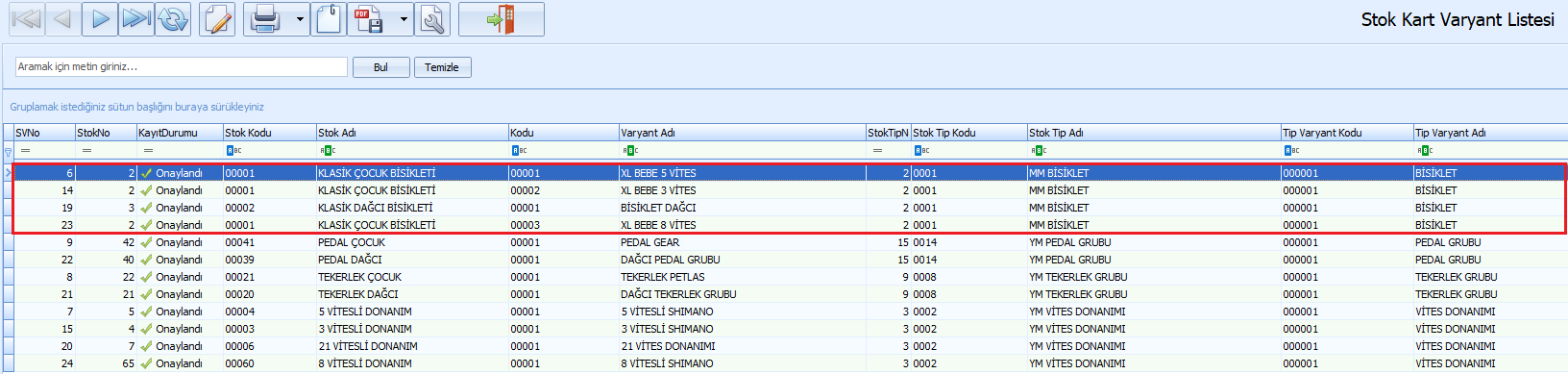Click stock code 00060 cell
Viewport: 1568px width, 374px height.
269,363
